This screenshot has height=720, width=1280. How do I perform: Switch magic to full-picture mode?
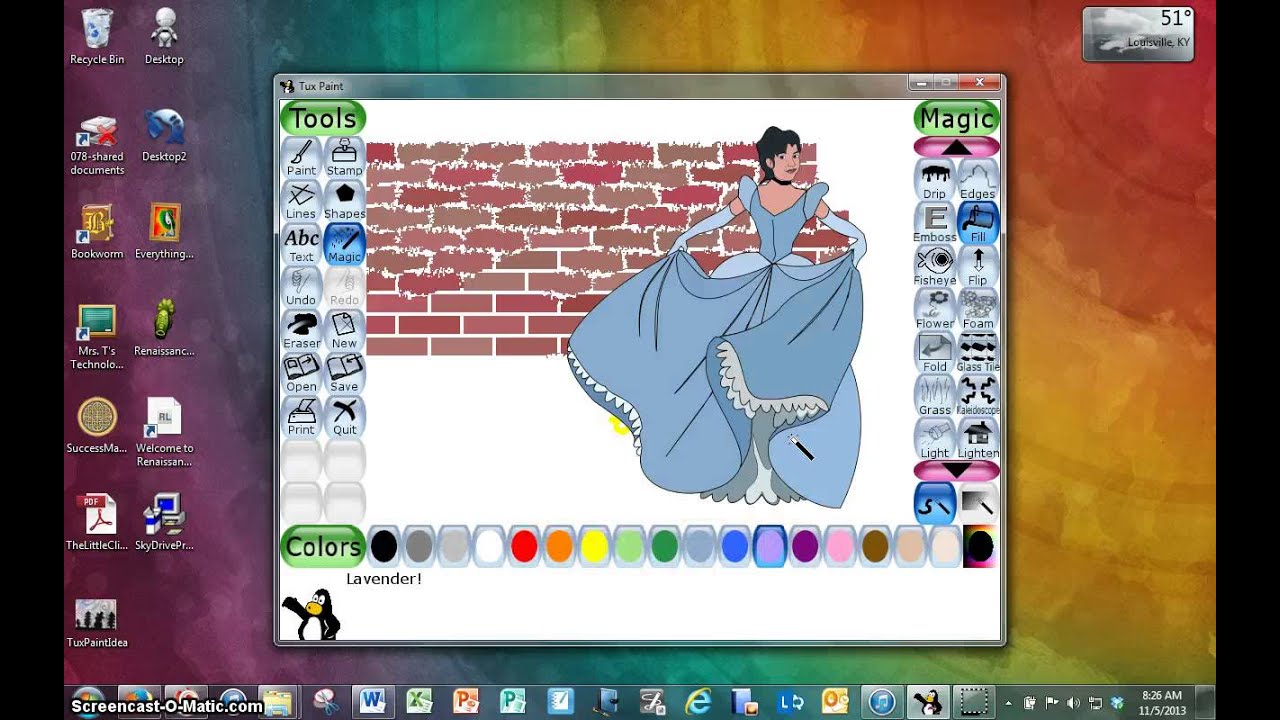pos(978,503)
